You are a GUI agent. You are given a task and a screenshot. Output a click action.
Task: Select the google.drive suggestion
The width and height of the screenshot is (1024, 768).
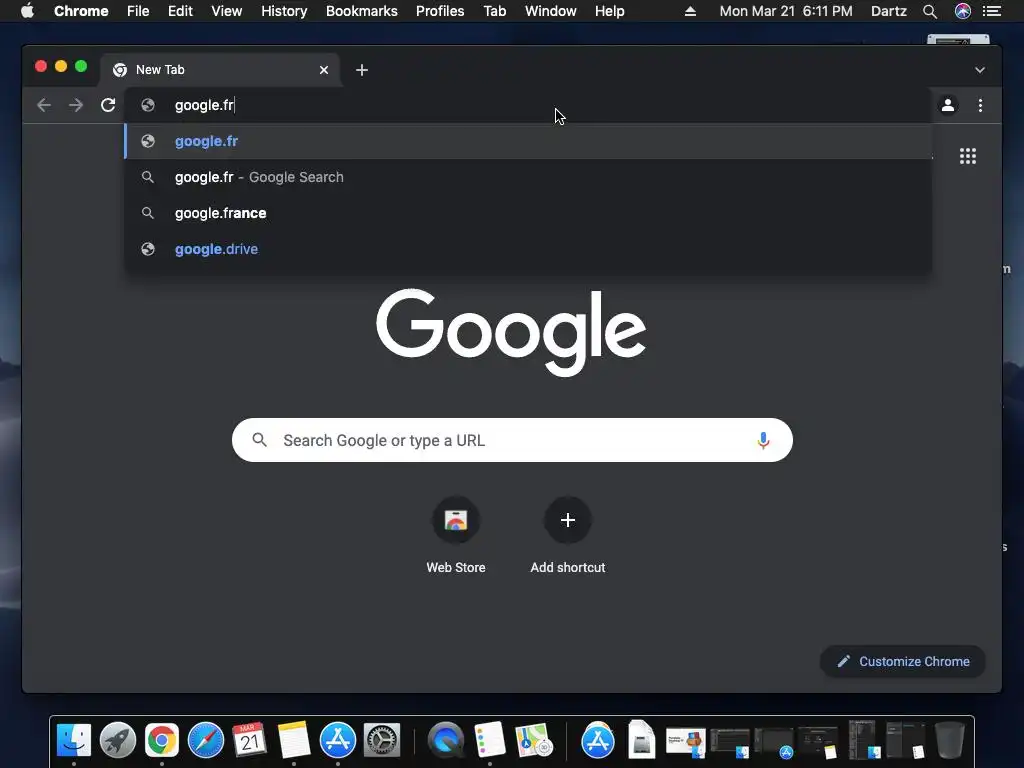pos(528,249)
